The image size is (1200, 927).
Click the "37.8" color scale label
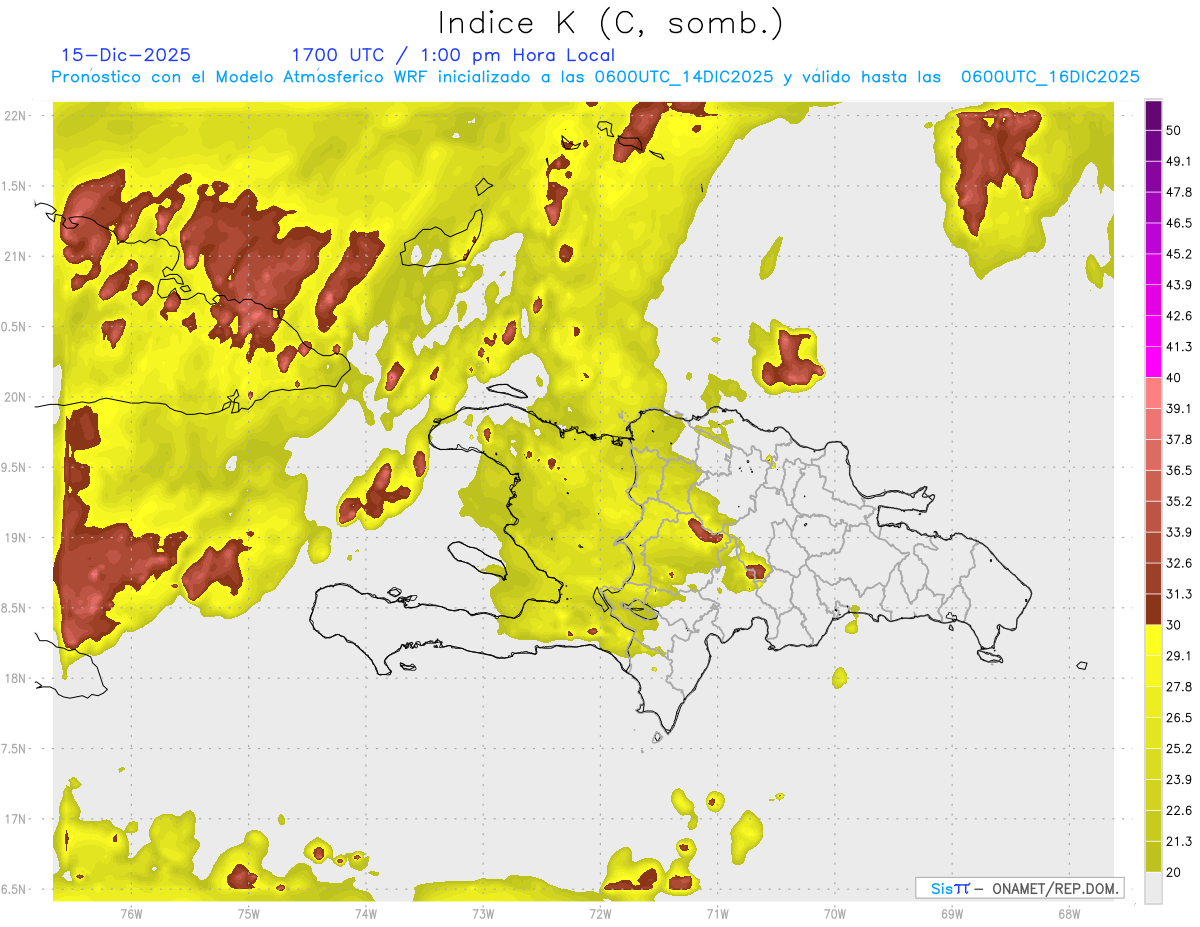click(x=1179, y=439)
